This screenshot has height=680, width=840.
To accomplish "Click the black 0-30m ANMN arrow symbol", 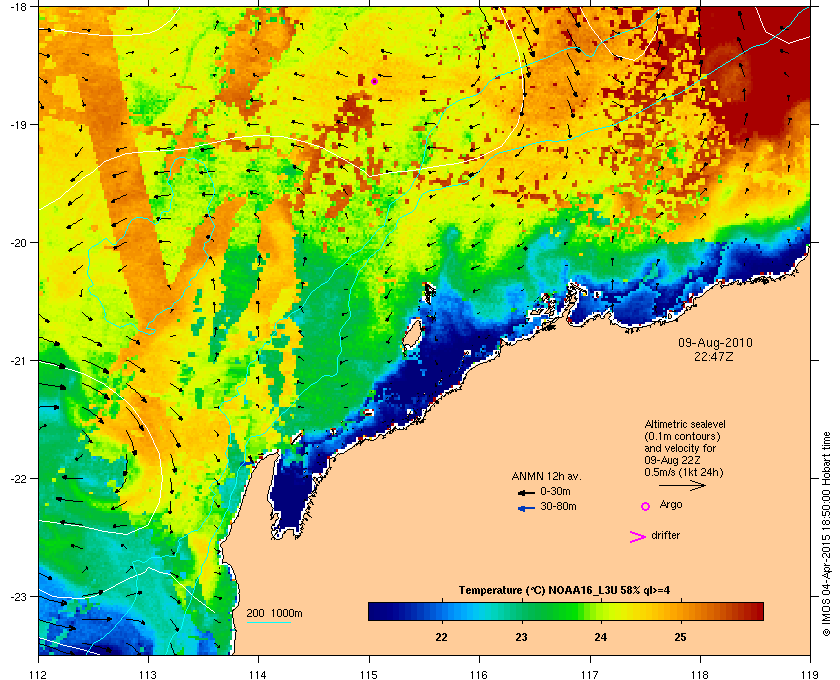I will point(526,492).
